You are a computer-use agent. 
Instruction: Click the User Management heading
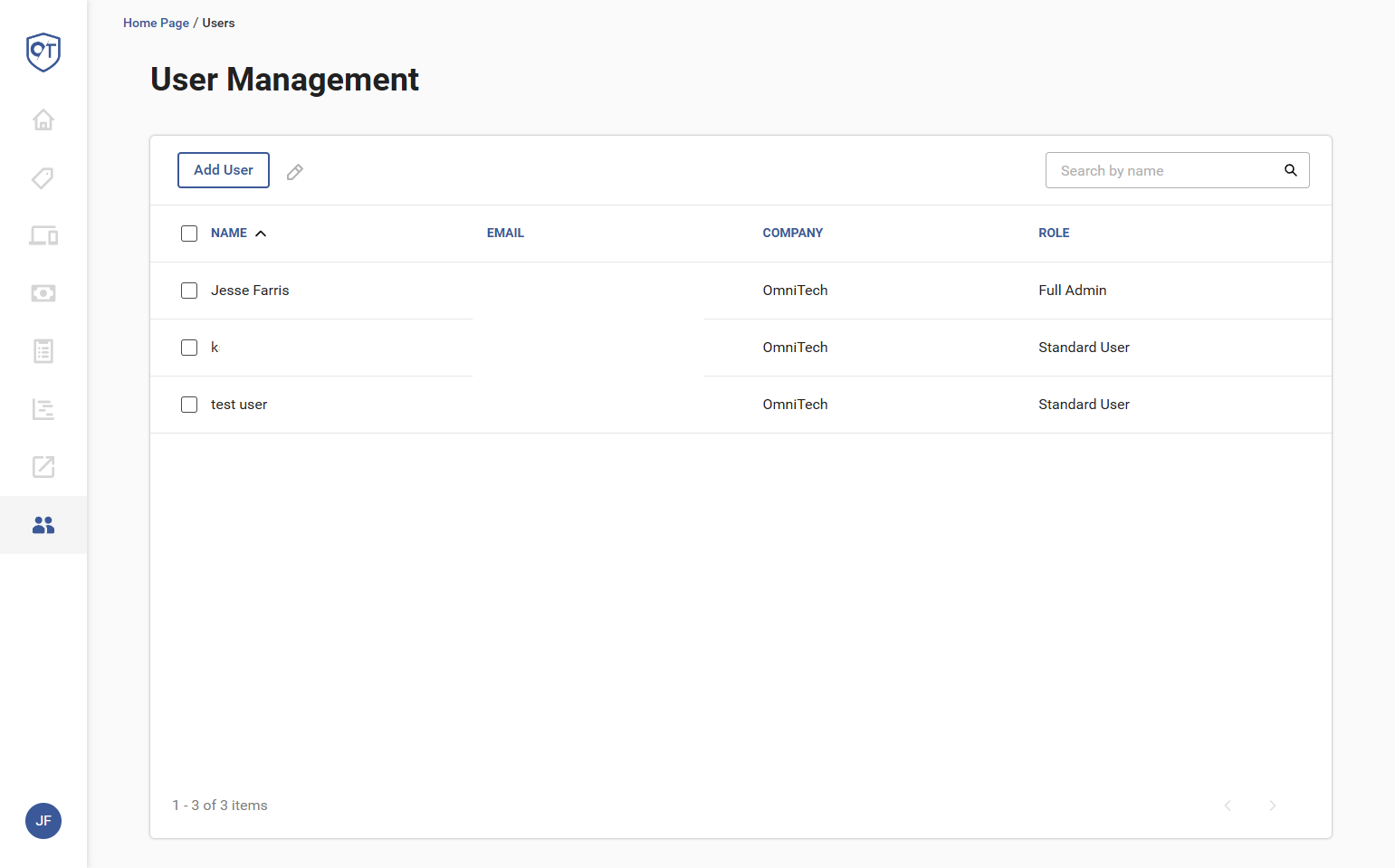click(284, 80)
